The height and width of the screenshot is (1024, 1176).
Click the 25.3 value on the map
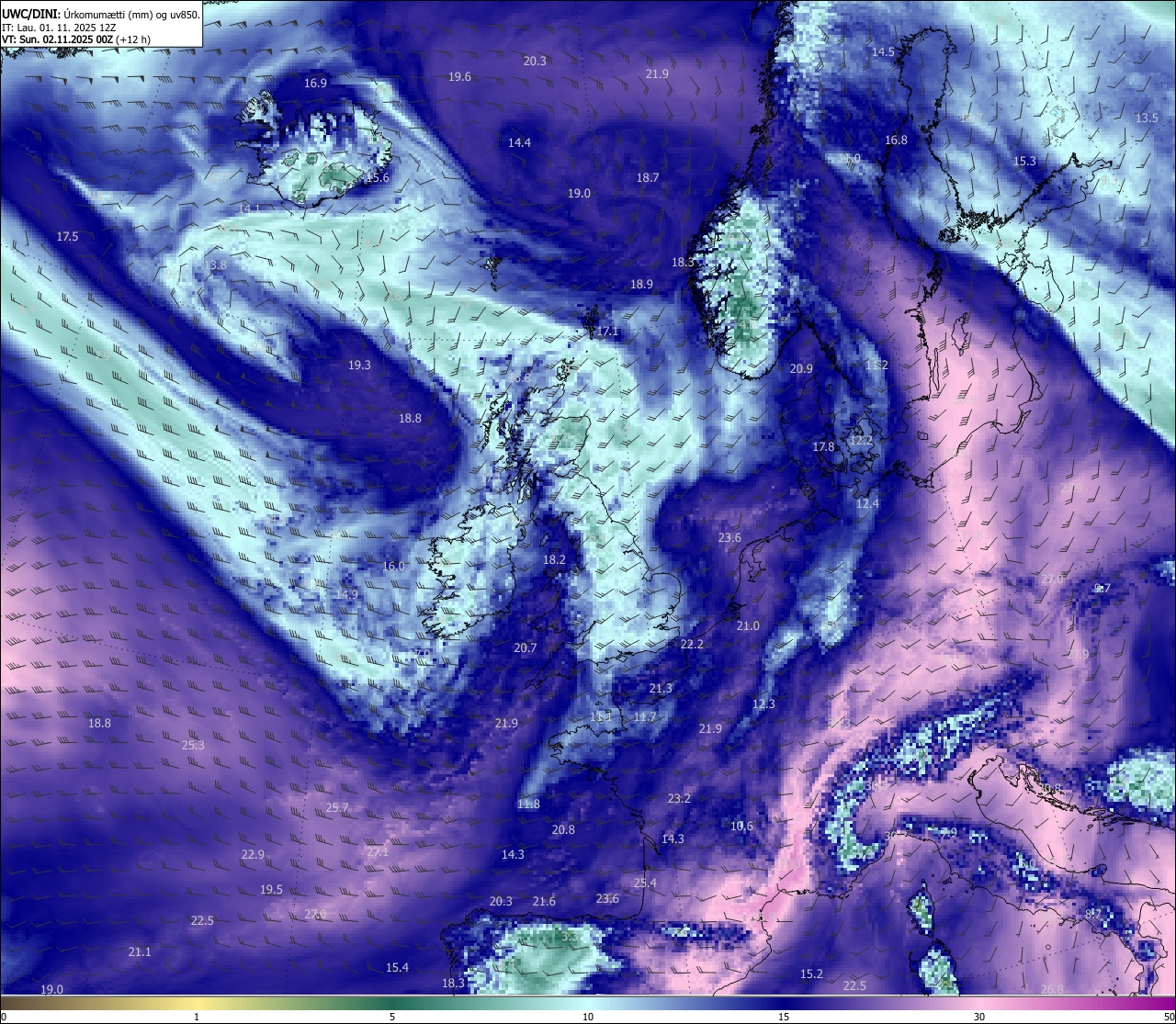[193, 745]
